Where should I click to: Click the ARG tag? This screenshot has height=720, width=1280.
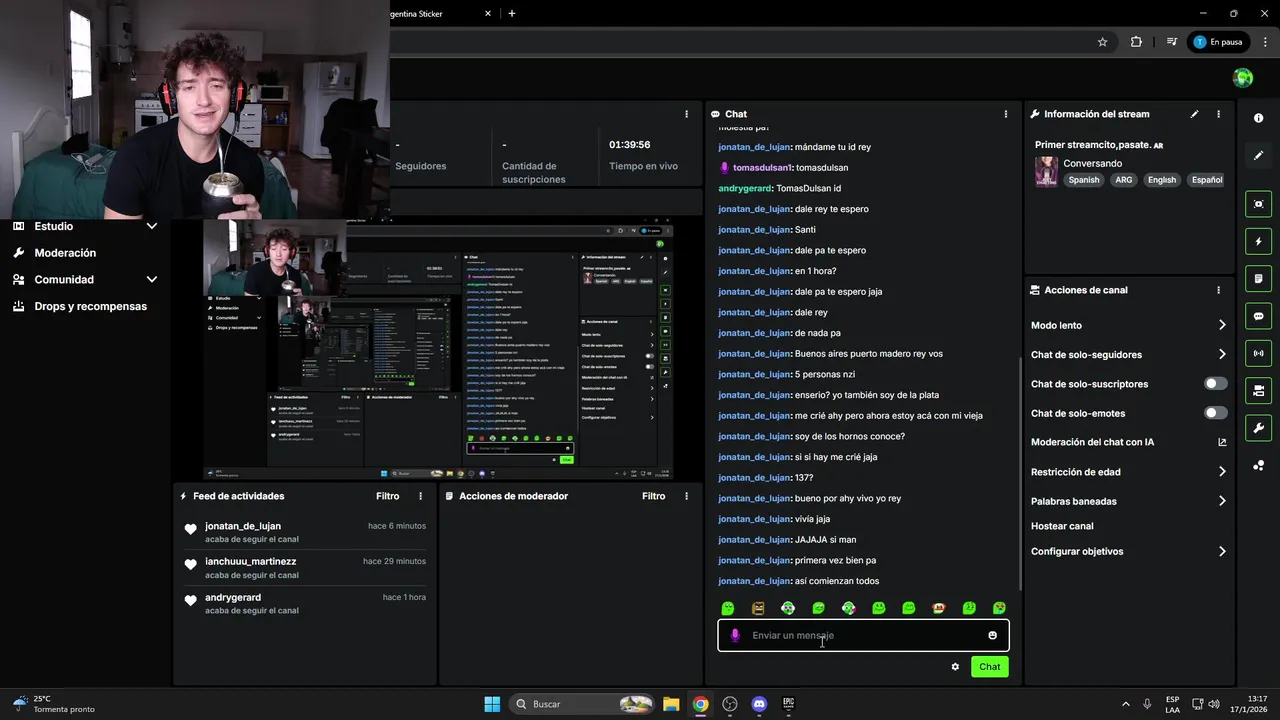[1124, 180]
